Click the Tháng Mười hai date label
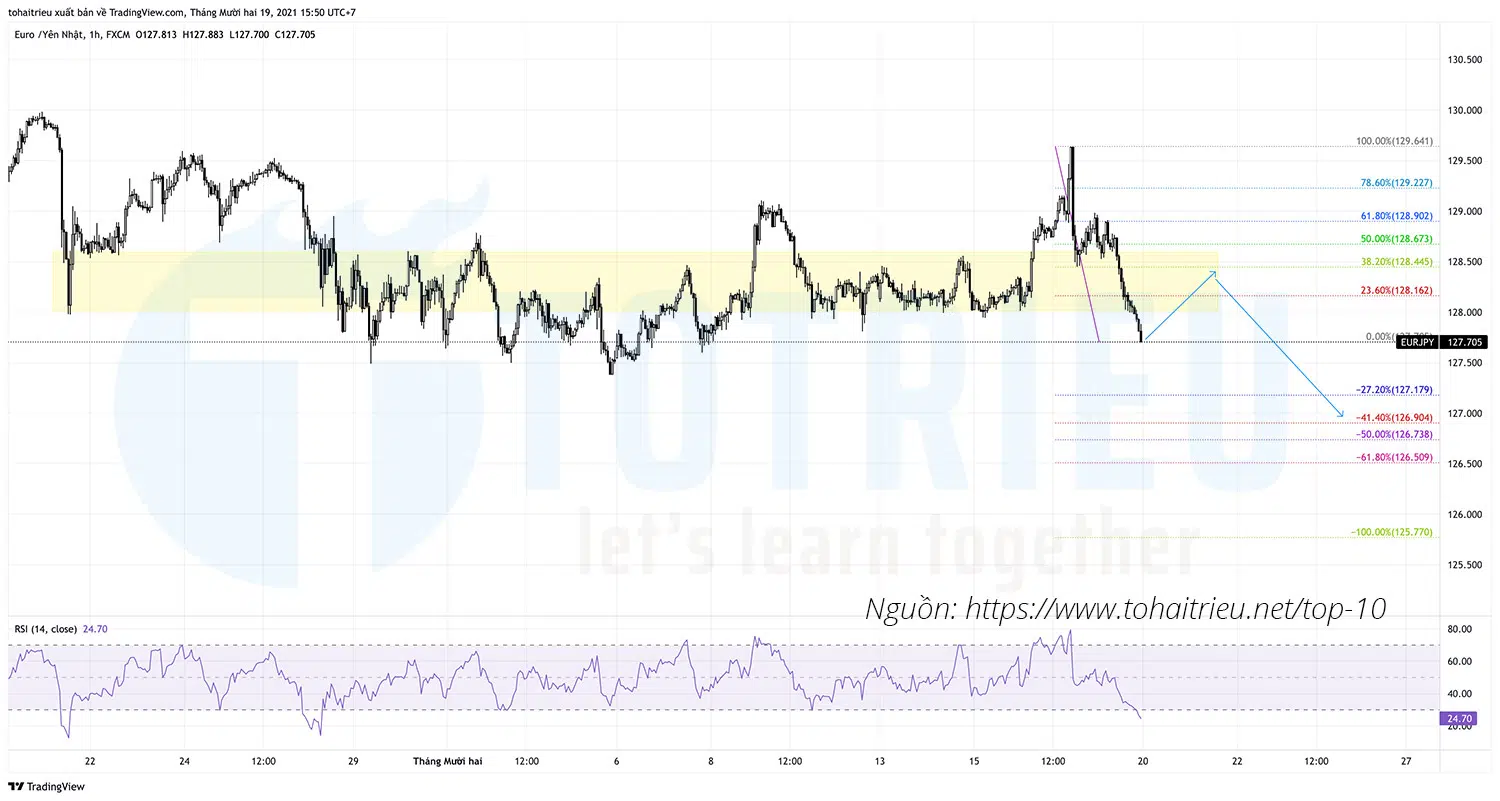 point(448,761)
